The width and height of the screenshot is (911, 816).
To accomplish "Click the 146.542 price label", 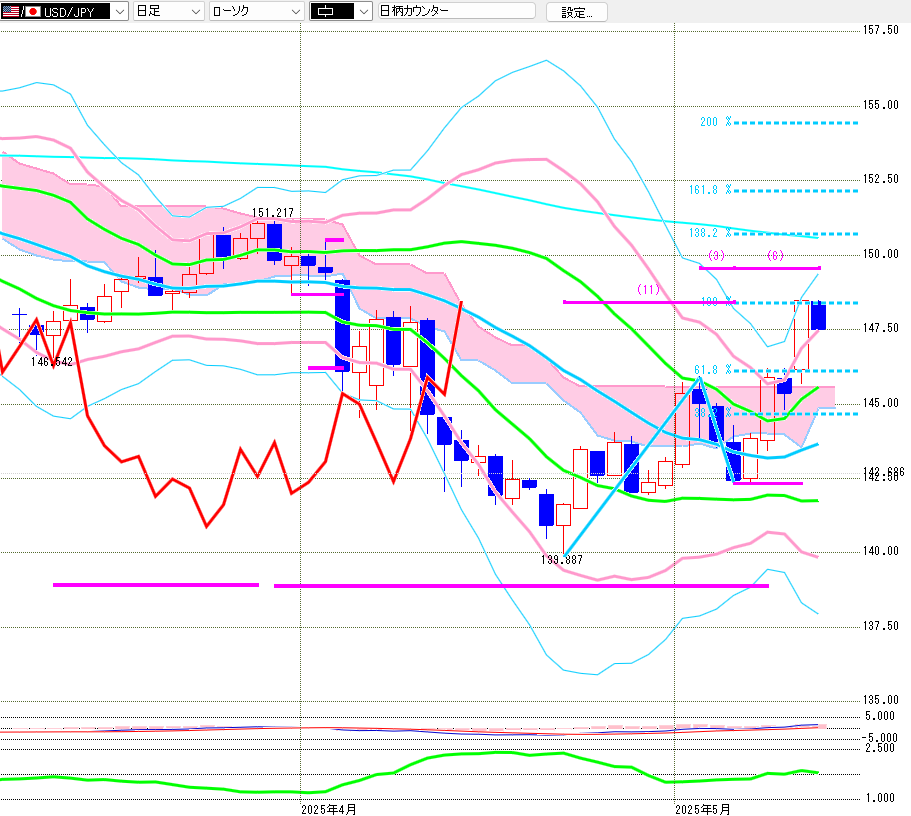I will 52,362.
